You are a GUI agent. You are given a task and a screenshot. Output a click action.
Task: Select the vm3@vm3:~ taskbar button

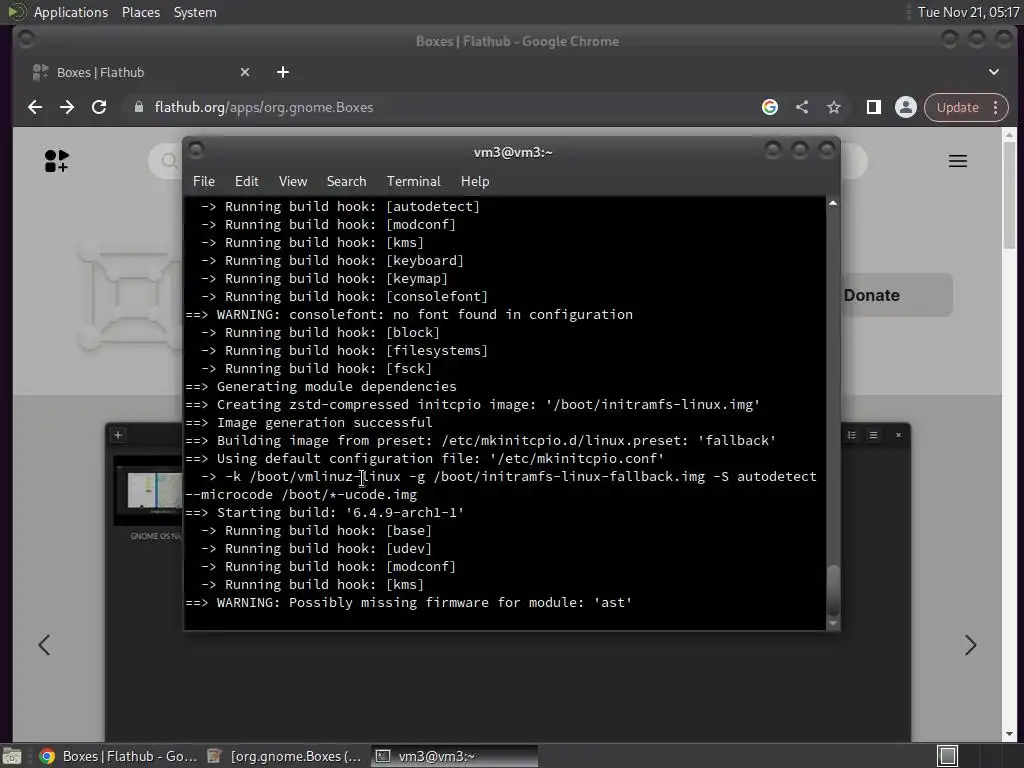tap(455, 756)
